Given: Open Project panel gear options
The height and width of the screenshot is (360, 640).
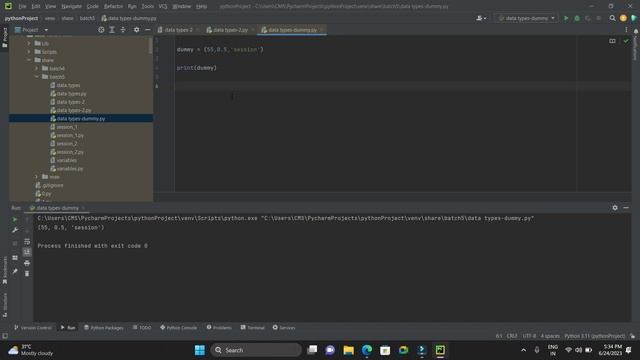Looking at the screenshot, I should click(136, 30).
